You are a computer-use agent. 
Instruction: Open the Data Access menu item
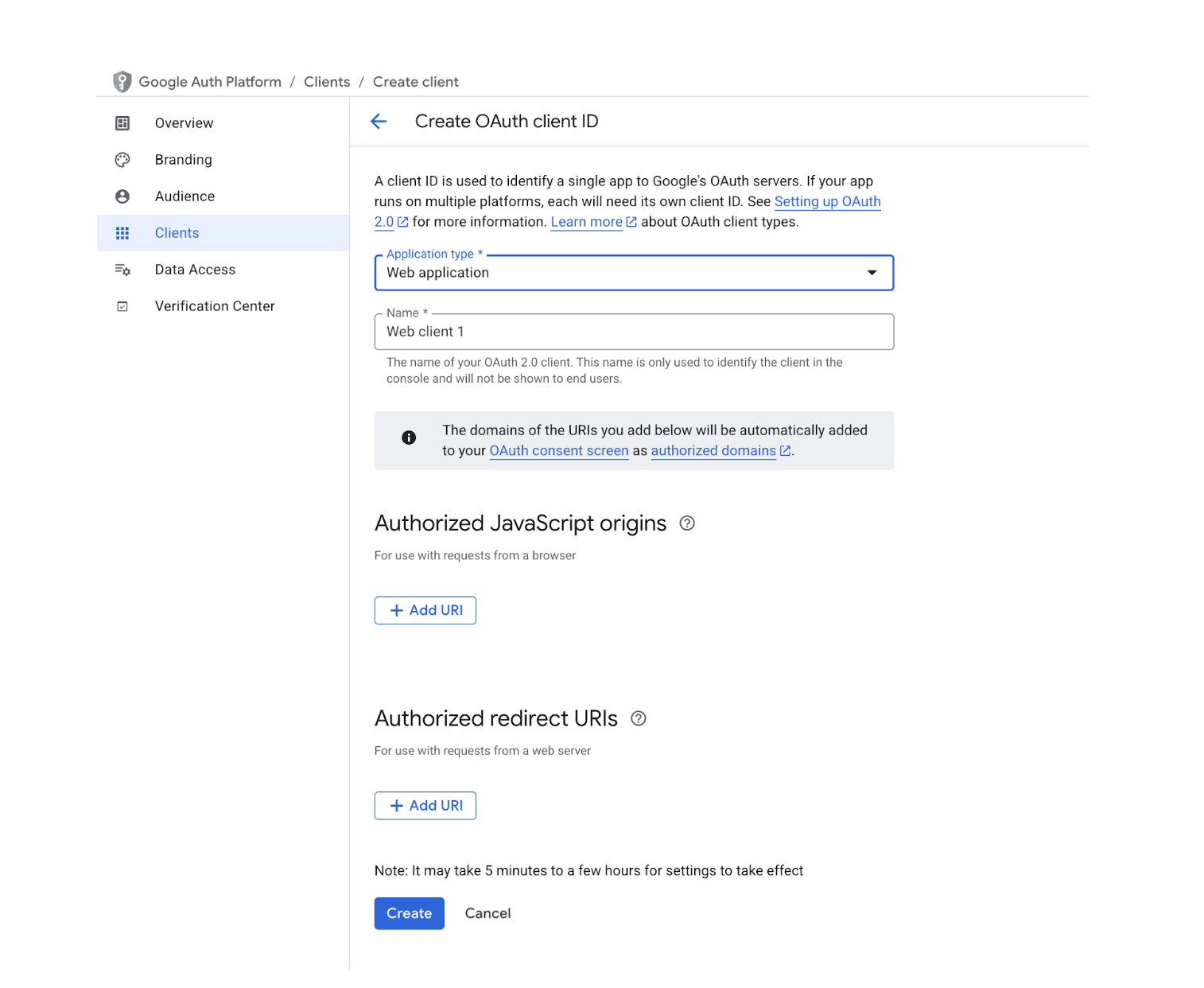coord(195,270)
